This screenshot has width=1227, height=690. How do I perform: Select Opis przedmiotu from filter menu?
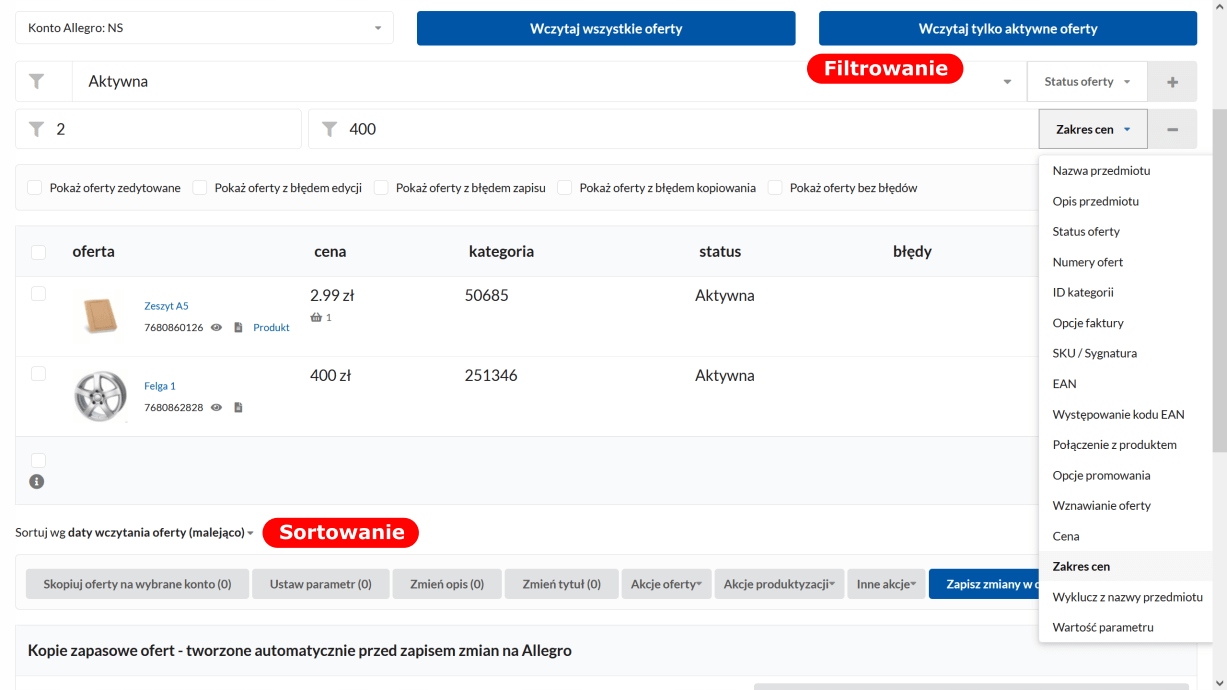(x=1125, y=201)
